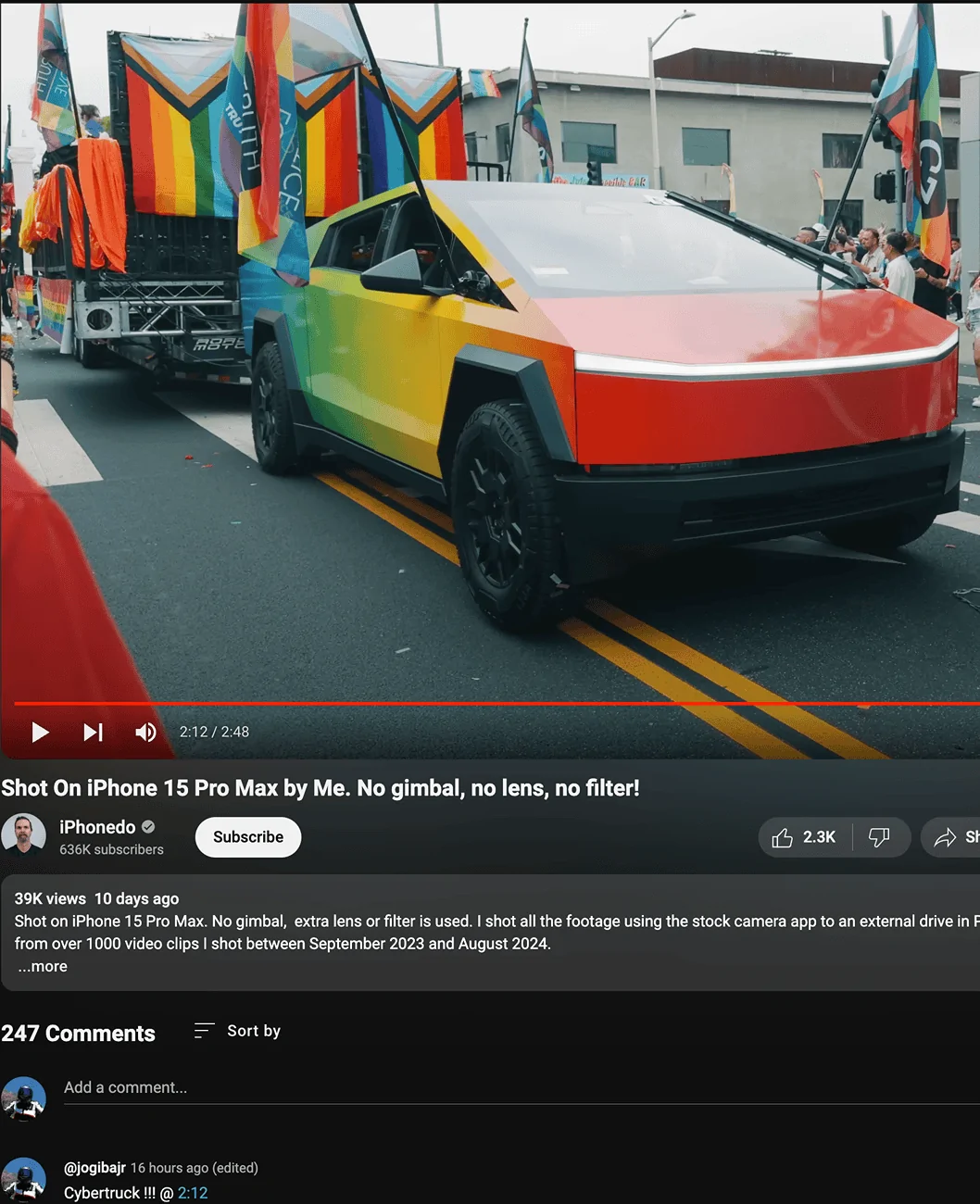Click the @jogibajr comment avatar

tap(24, 1179)
